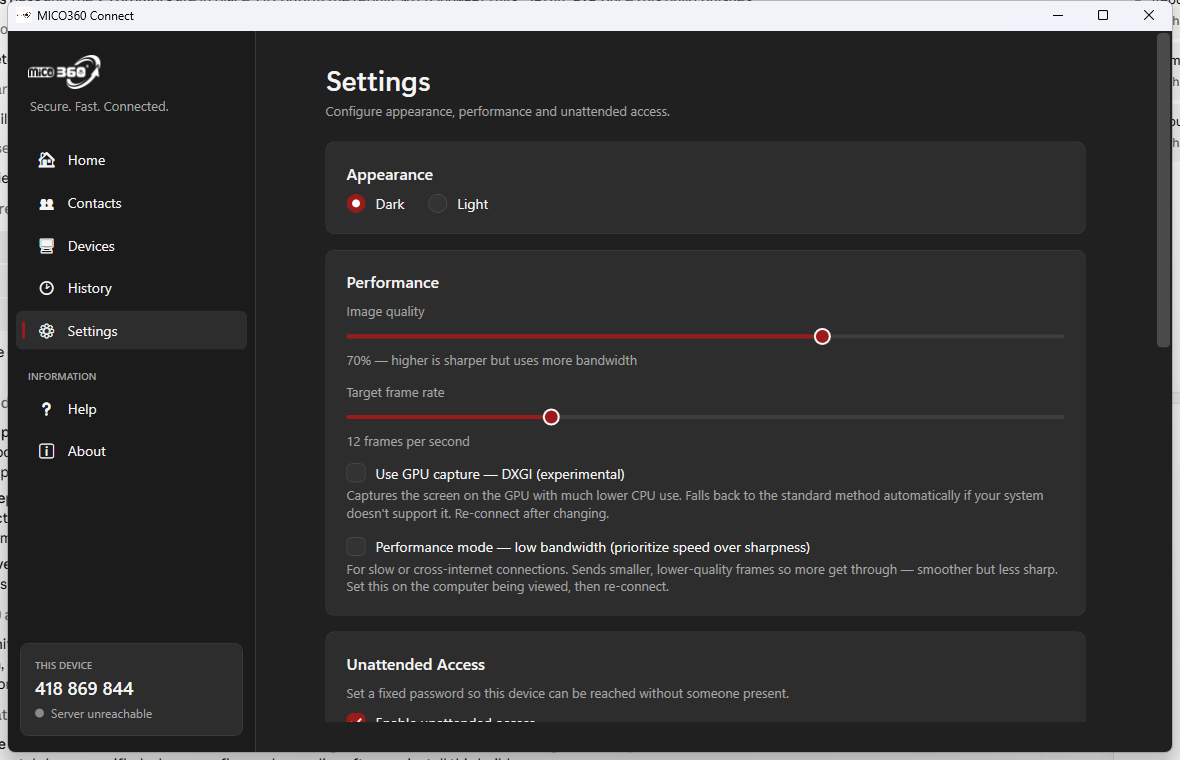1180x760 pixels.
Task: Click the Light theme label text
Action: 473,205
